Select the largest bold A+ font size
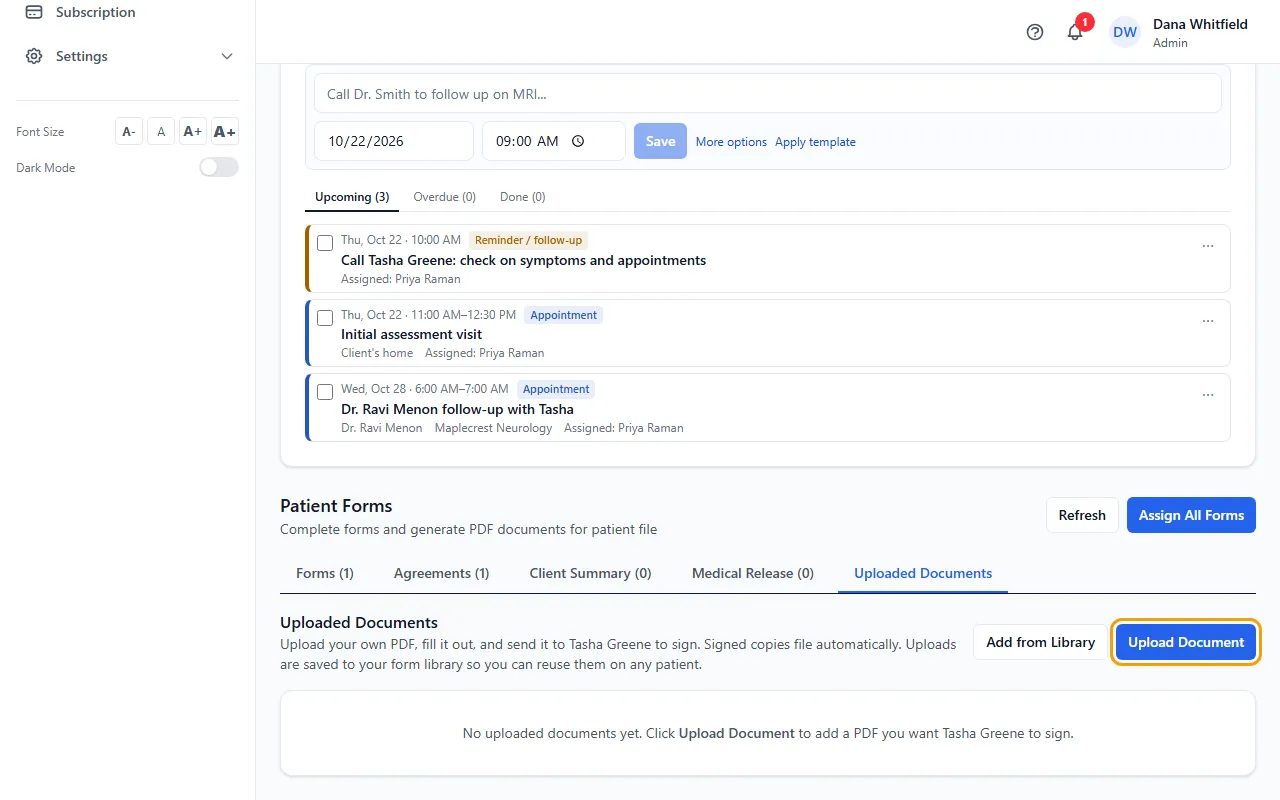 tap(225, 131)
